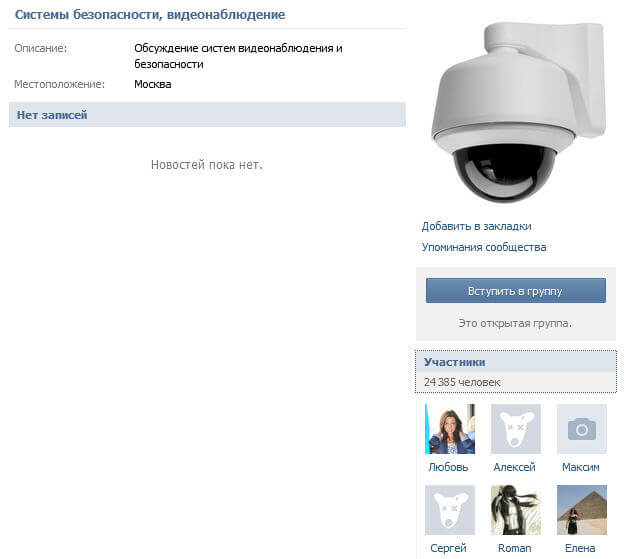Click Максим's camera placeholder avatar
Viewport: 624px width, 559px height.
click(582, 429)
